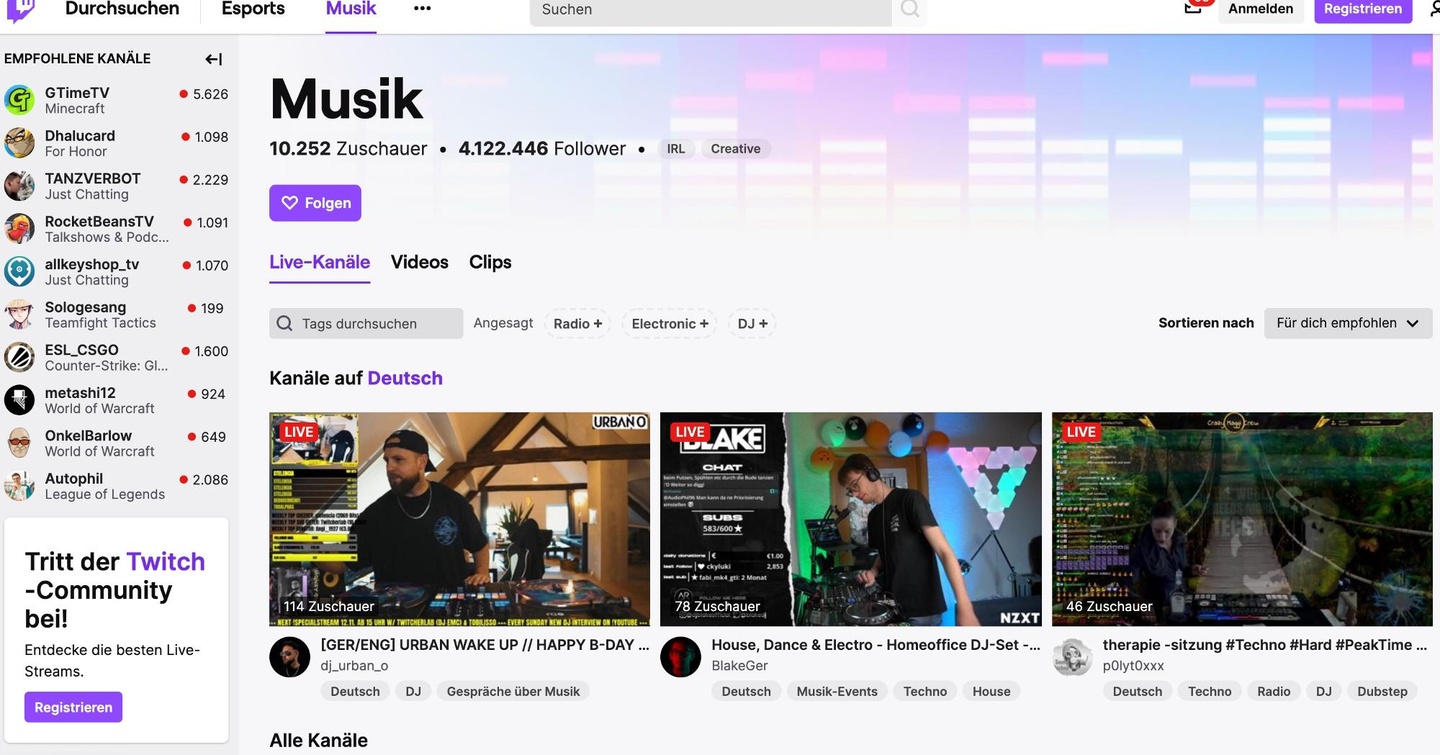1440x755 pixels.
Task: Switch to Videos tab
Action: [x=420, y=262]
